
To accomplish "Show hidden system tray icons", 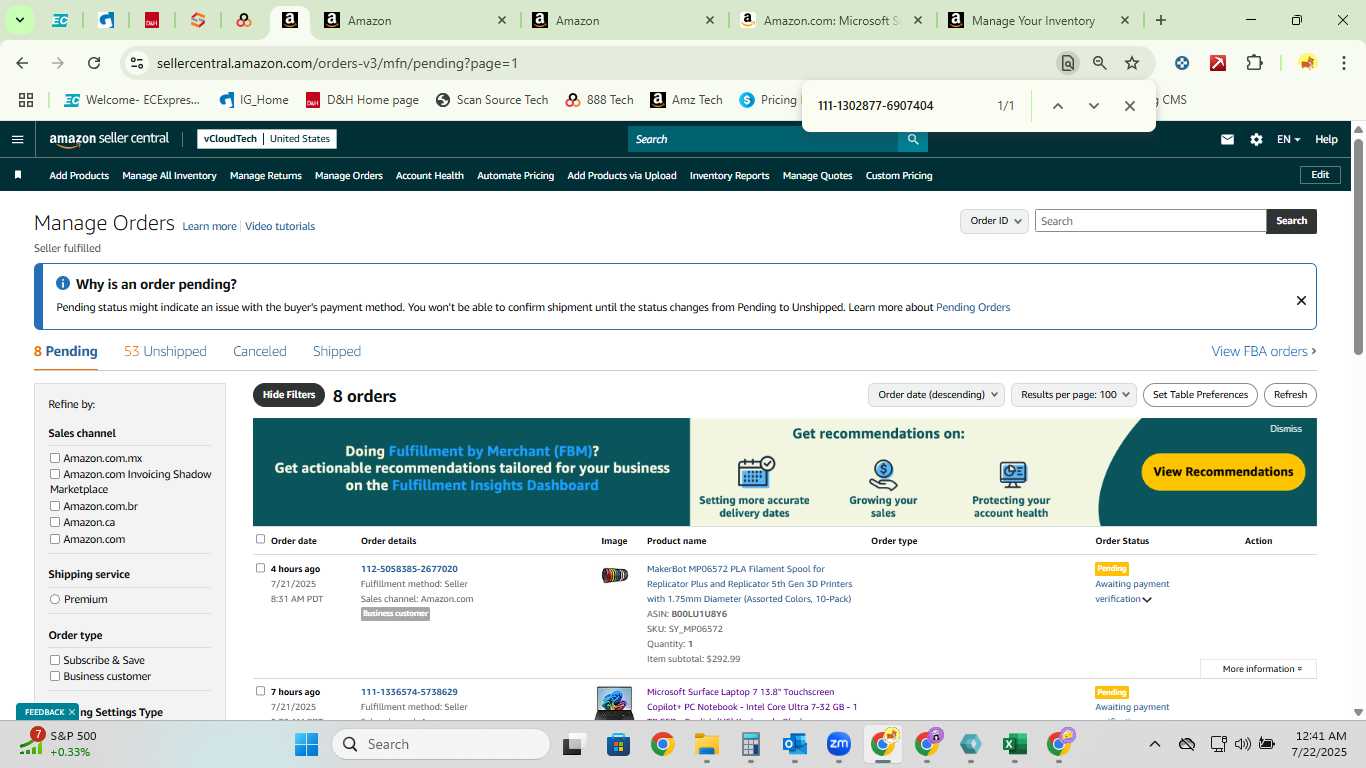I will (1154, 744).
